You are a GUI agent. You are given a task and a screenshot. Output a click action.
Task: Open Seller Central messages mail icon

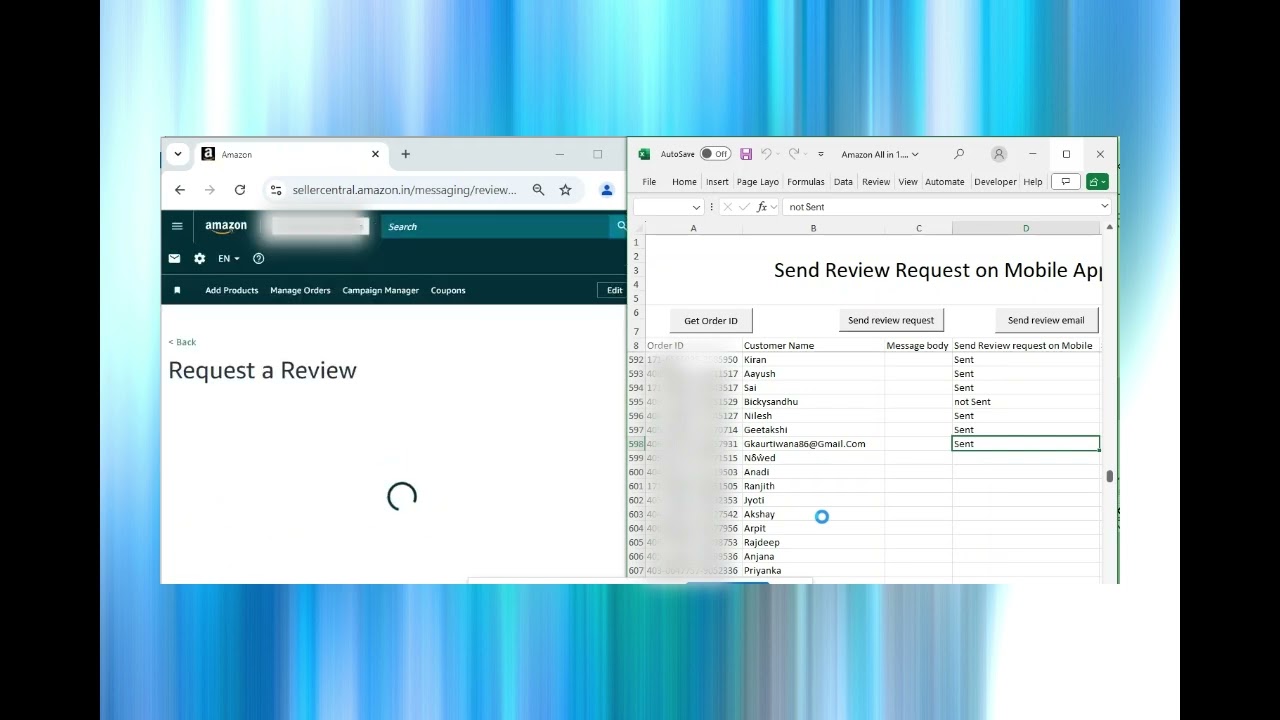point(174,258)
